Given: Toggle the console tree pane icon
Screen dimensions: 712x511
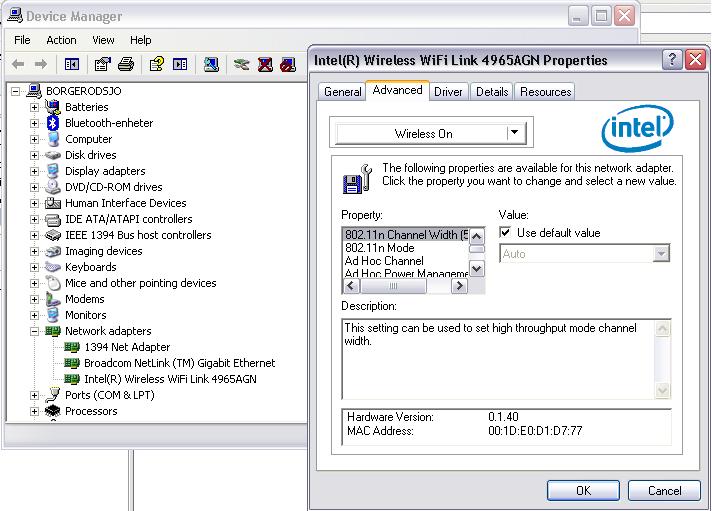Looking at the screenshot, I should [72, 64].
